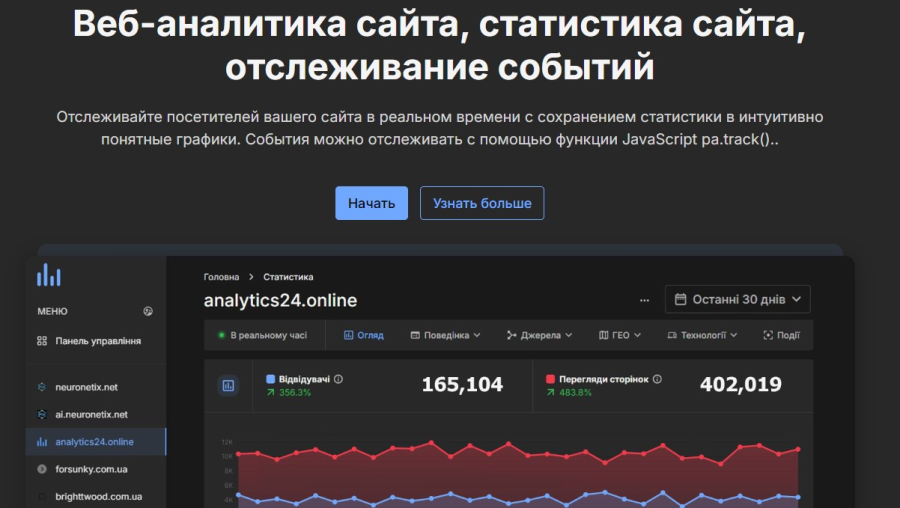Click the 165,104 visitors value
Viewport: 900px width, 508px height.
click(462, 385)
